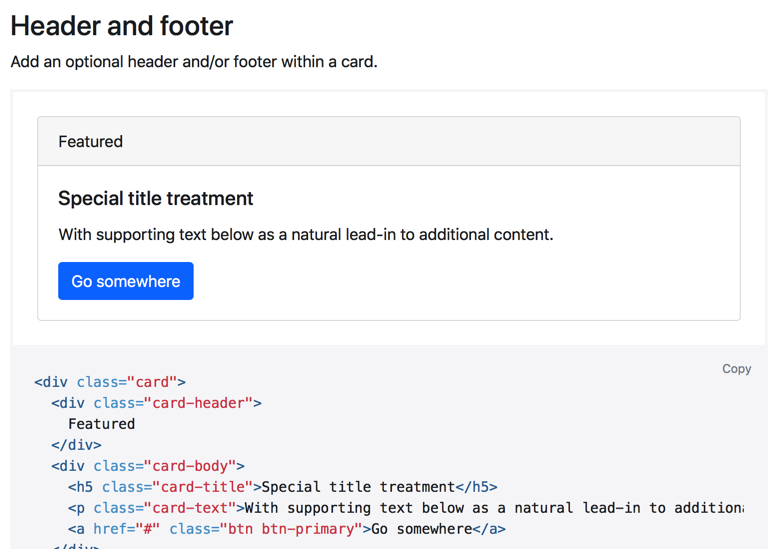This screenshot has height=549, width=778.
Task: Click the word Featured inside the code block
Action: tap(101, 424)
